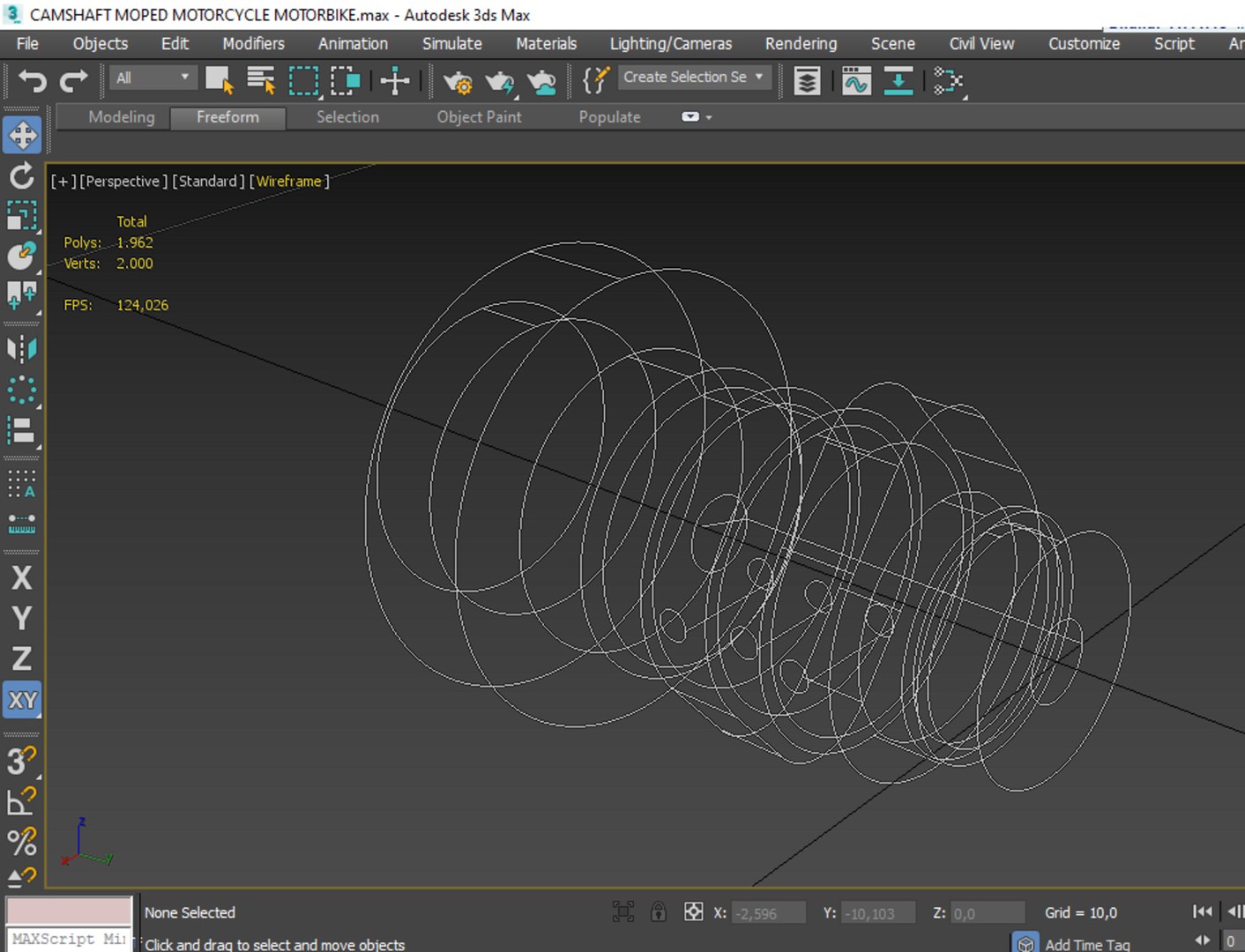Open the Schematic View icon
Viewport: 1245px width, 952px height.
(949, 81)
